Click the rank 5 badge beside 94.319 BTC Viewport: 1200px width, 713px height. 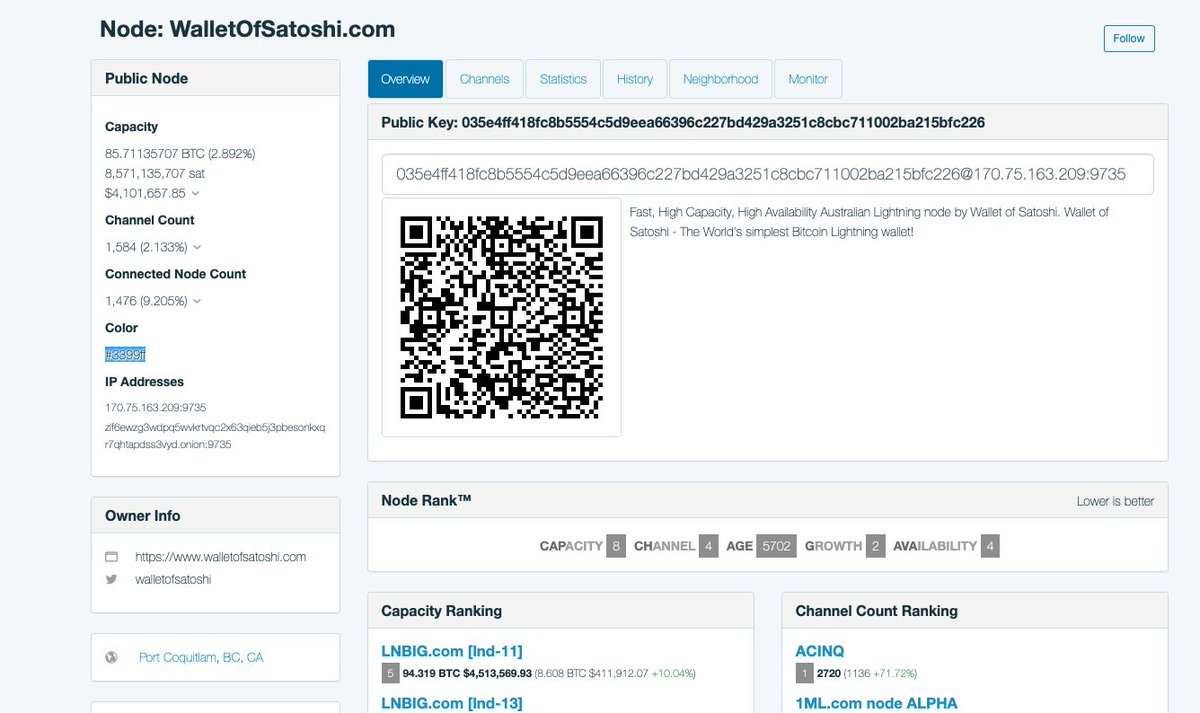pyautogui.click(x=390, y=673)
